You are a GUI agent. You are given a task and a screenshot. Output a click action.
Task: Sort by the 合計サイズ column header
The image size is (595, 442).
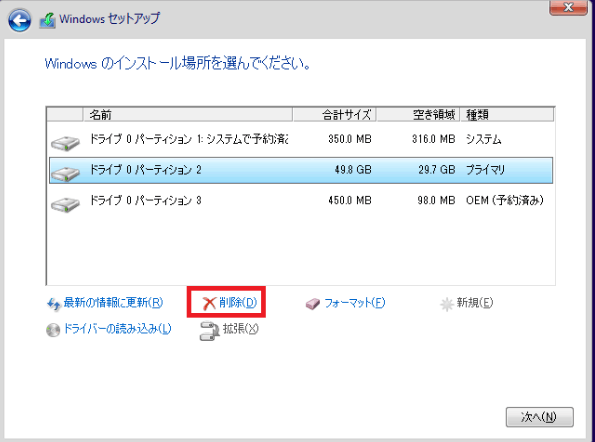click(334, 115)
